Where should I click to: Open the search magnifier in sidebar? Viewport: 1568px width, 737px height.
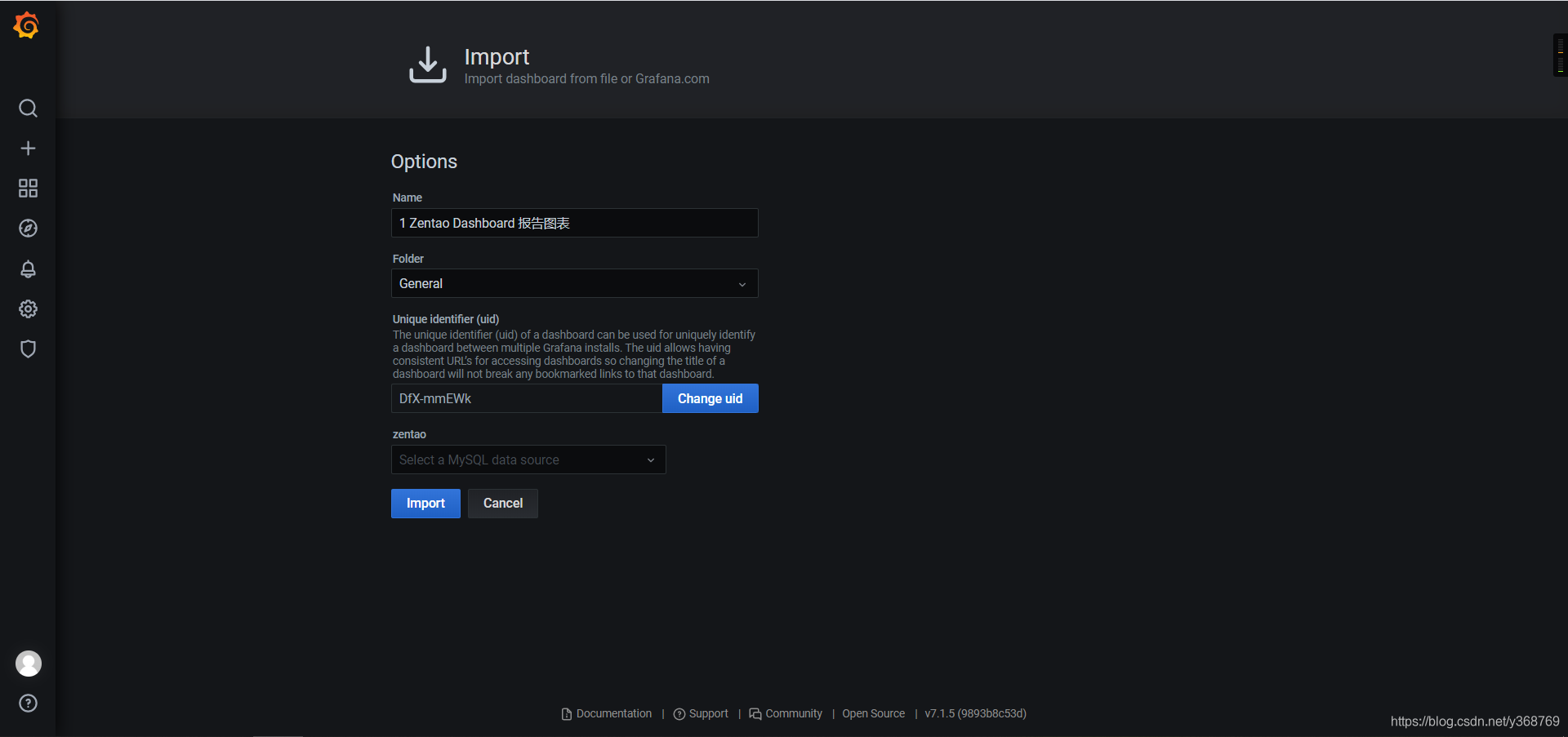click(28, 109)
